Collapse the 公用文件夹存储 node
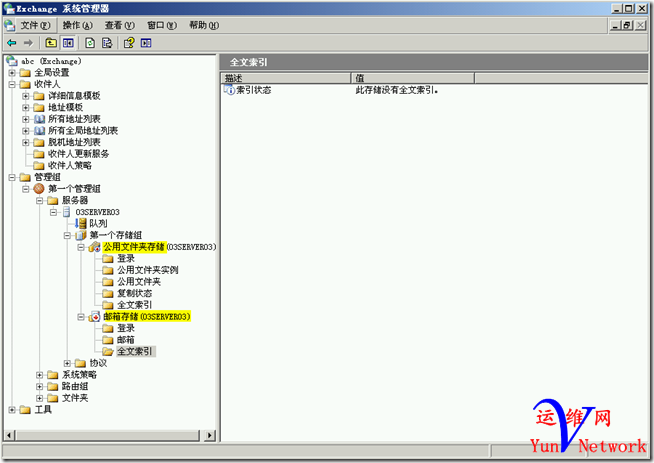The image size is (654, 463). click(x=81, y=247)
